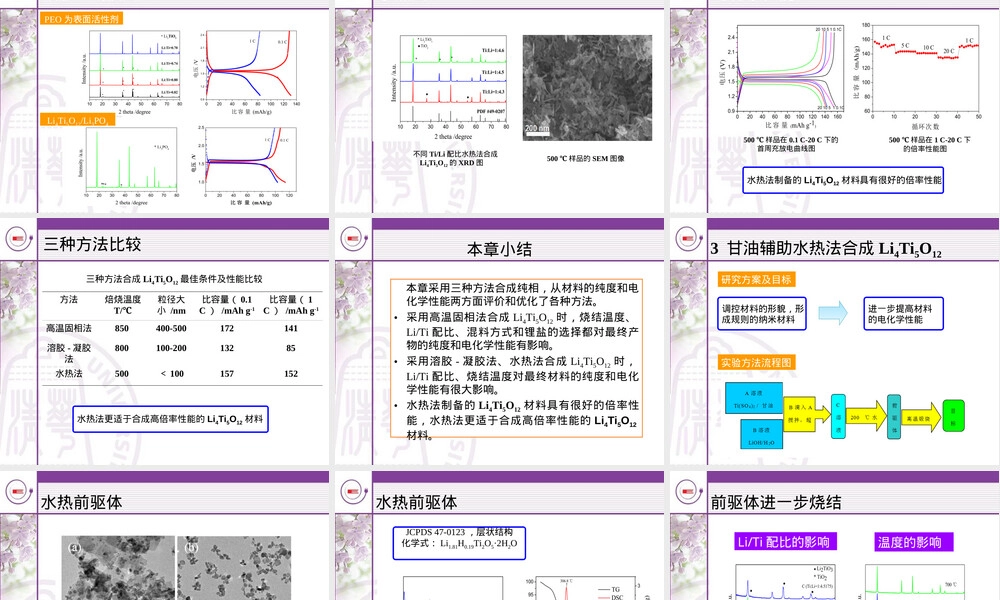
Task: Select the caption 500 °C 样品的 SEM 图像
Action: [585, 159]
